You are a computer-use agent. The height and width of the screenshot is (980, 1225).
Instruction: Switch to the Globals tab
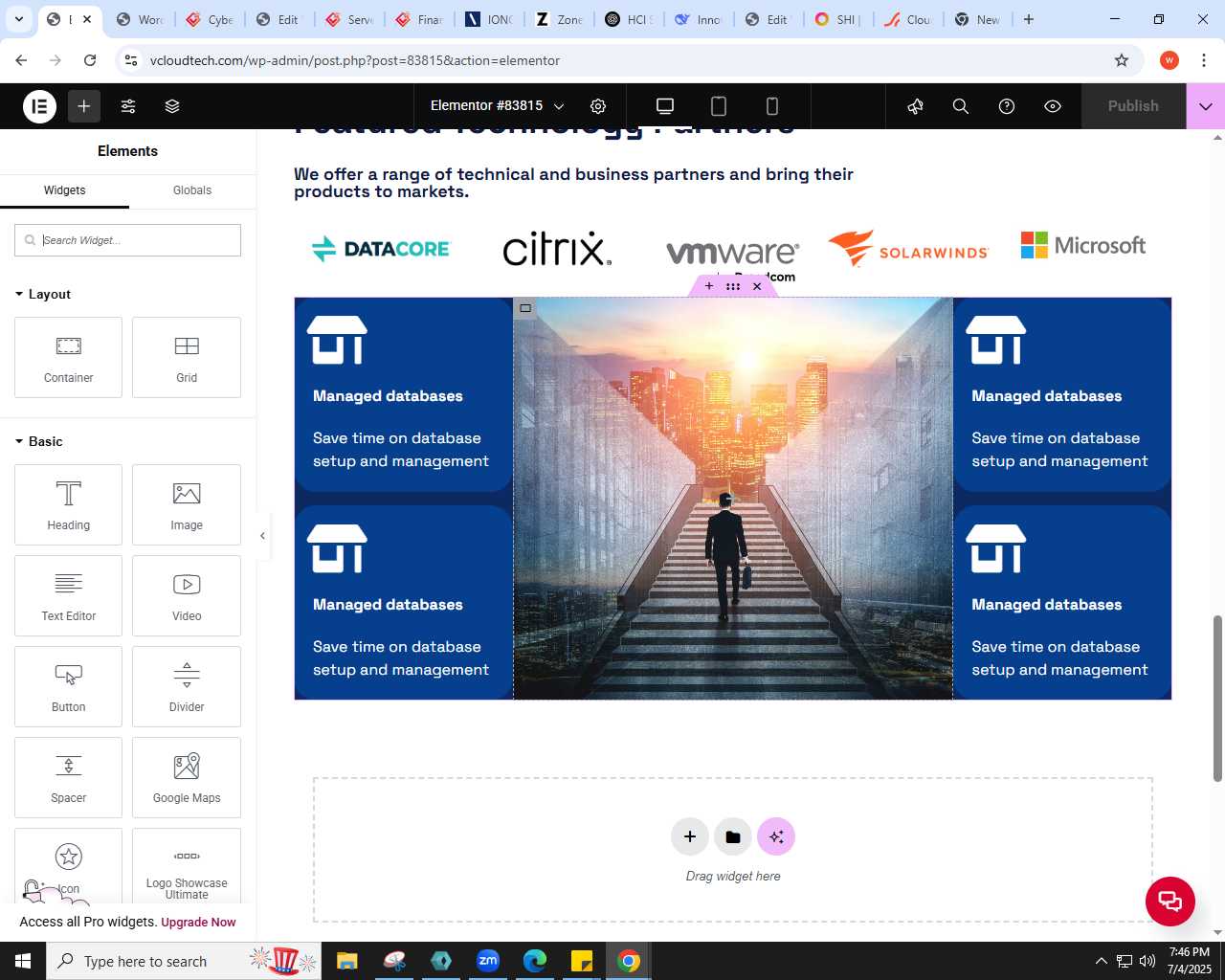(x=192, y=190)
